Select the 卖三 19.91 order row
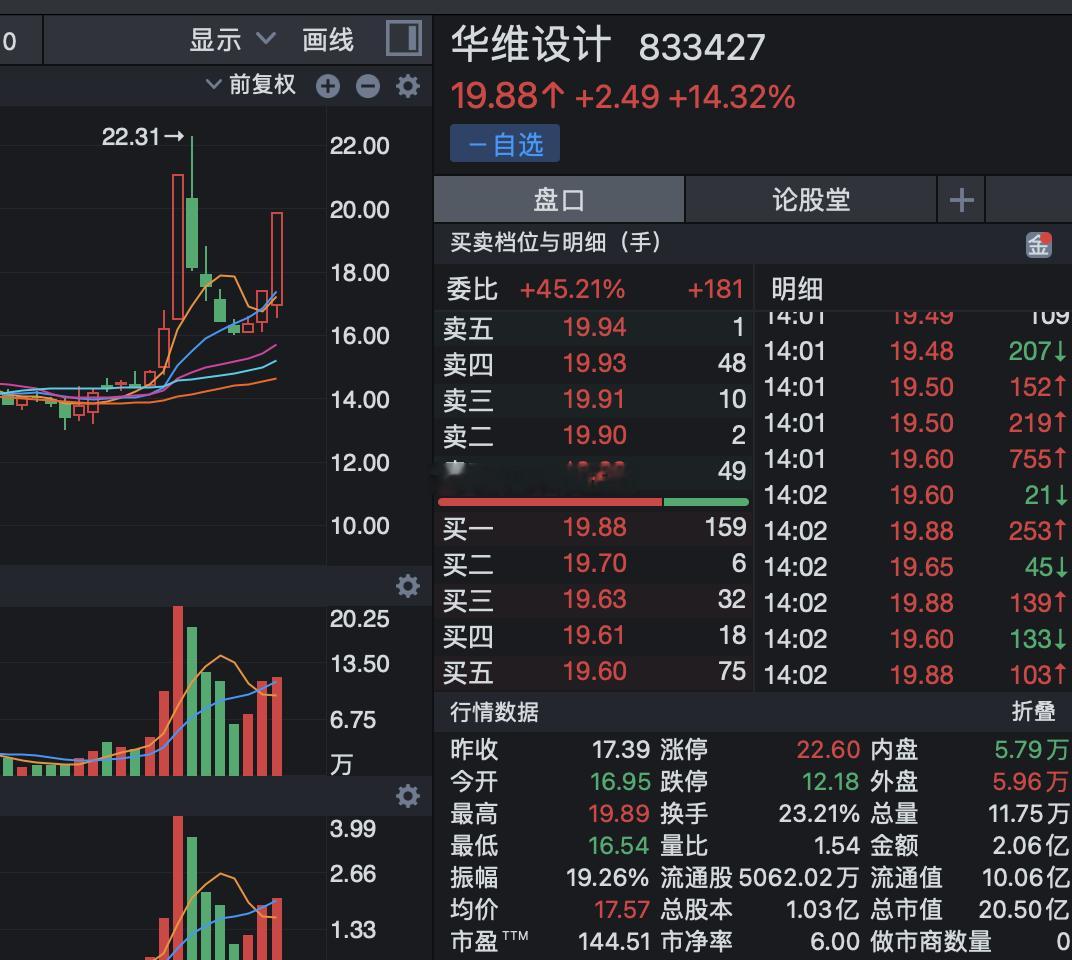Image resolution: width=1072 pixels, height=960 pixels. coord(593,399)
